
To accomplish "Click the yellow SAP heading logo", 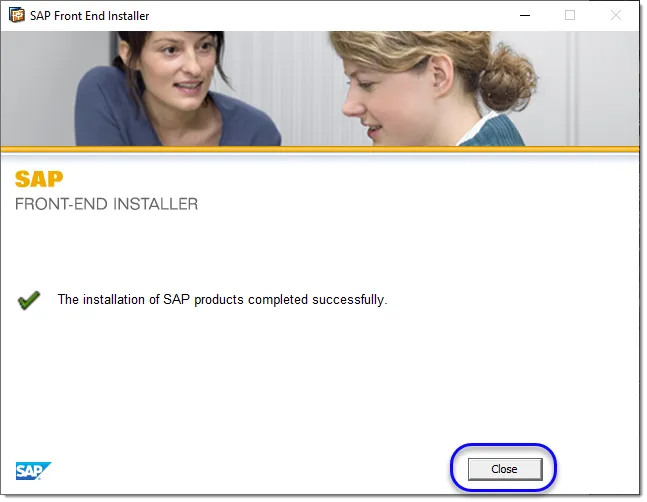I will [x=39, y=179].
